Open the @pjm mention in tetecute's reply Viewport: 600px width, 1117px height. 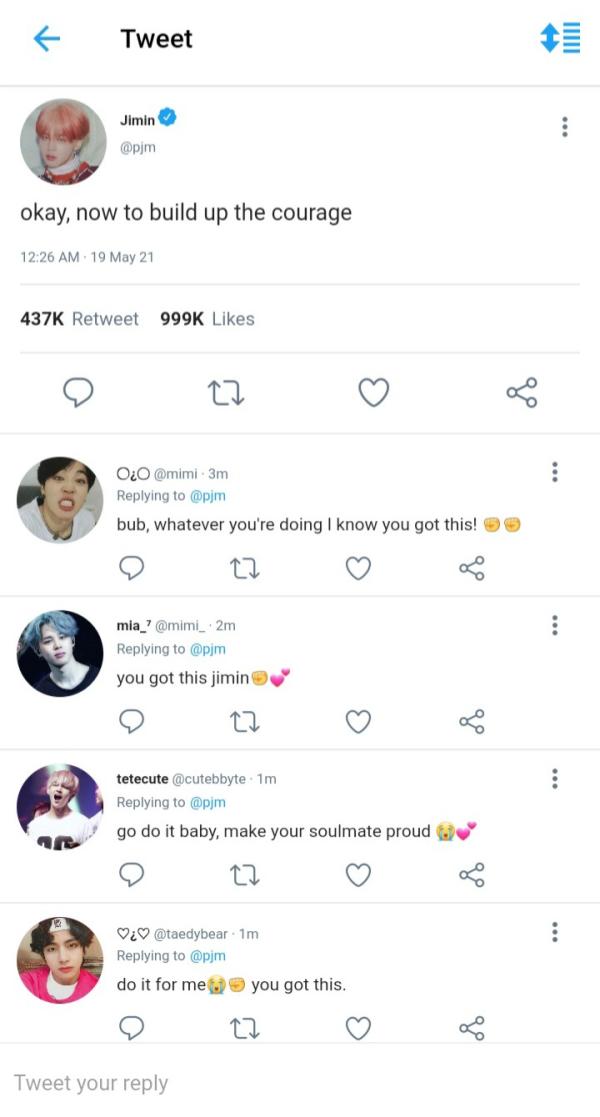(x=207, y=802)
